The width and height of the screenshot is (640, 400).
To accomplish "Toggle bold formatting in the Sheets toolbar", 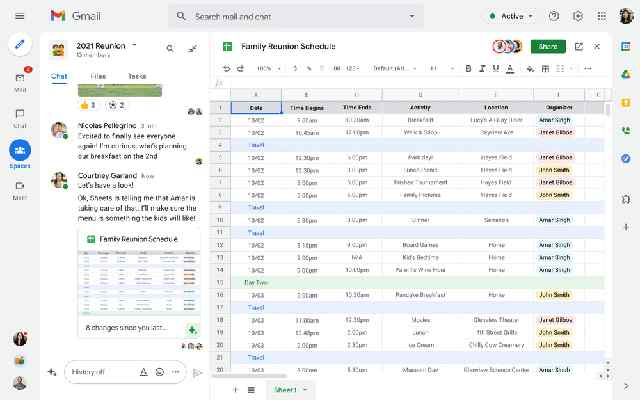I will click(x=468, y=69).
